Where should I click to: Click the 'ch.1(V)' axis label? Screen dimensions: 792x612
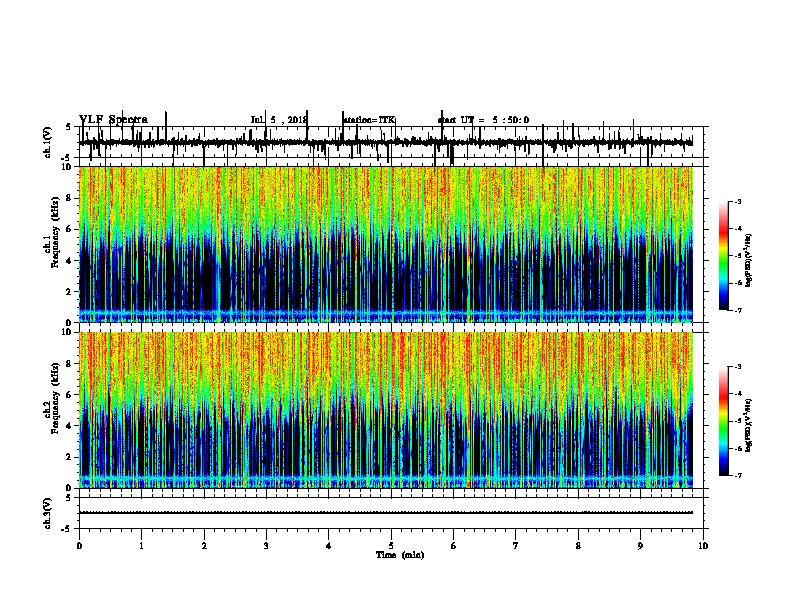pyautogui.click(x=47, y=142)
